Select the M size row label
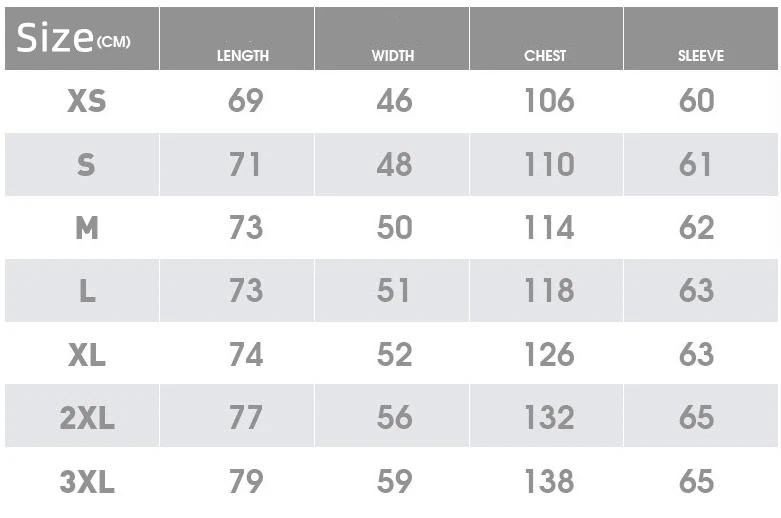 click(87, 228)
